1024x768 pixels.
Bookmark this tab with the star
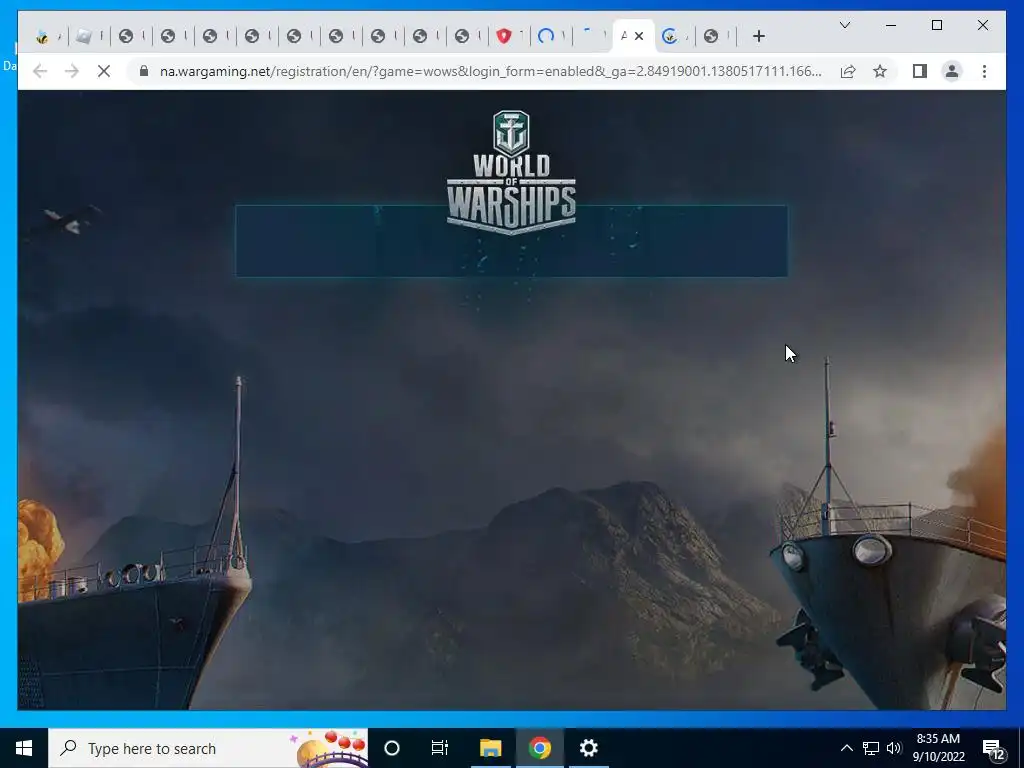pos(880,71)
